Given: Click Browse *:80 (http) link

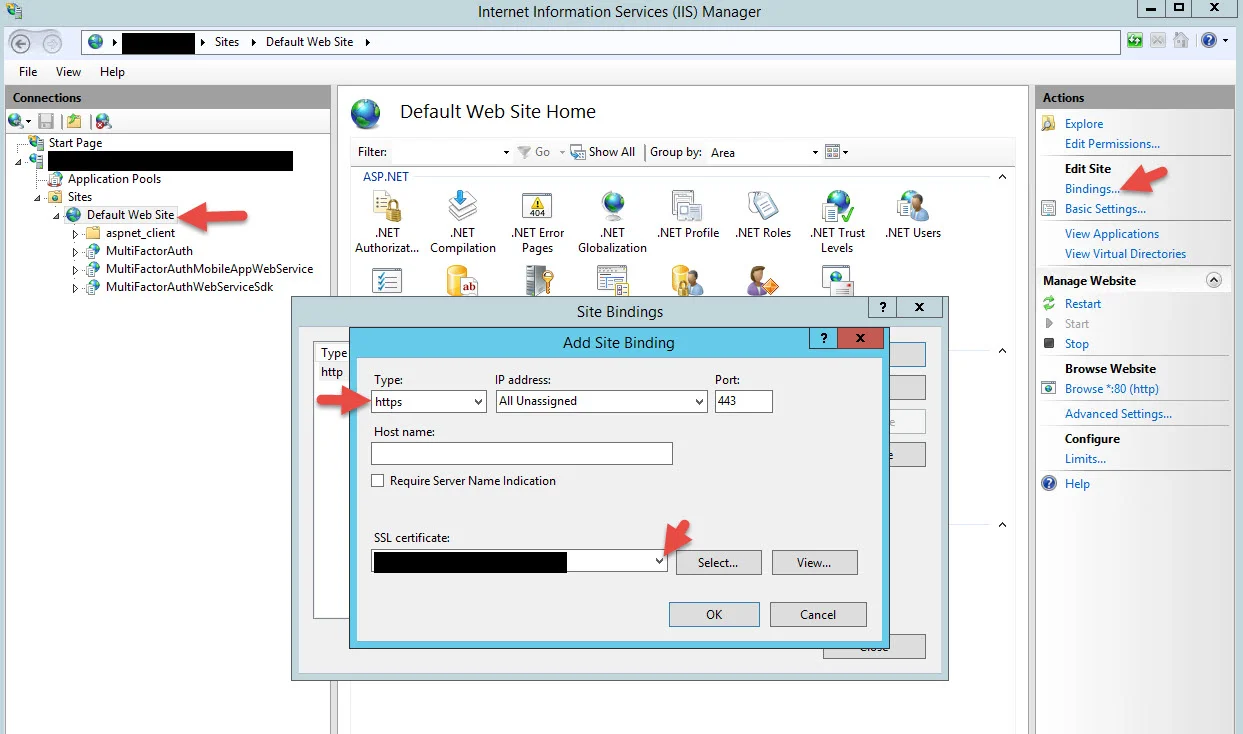Looking at the screenshot, I should click(1112, 389).
